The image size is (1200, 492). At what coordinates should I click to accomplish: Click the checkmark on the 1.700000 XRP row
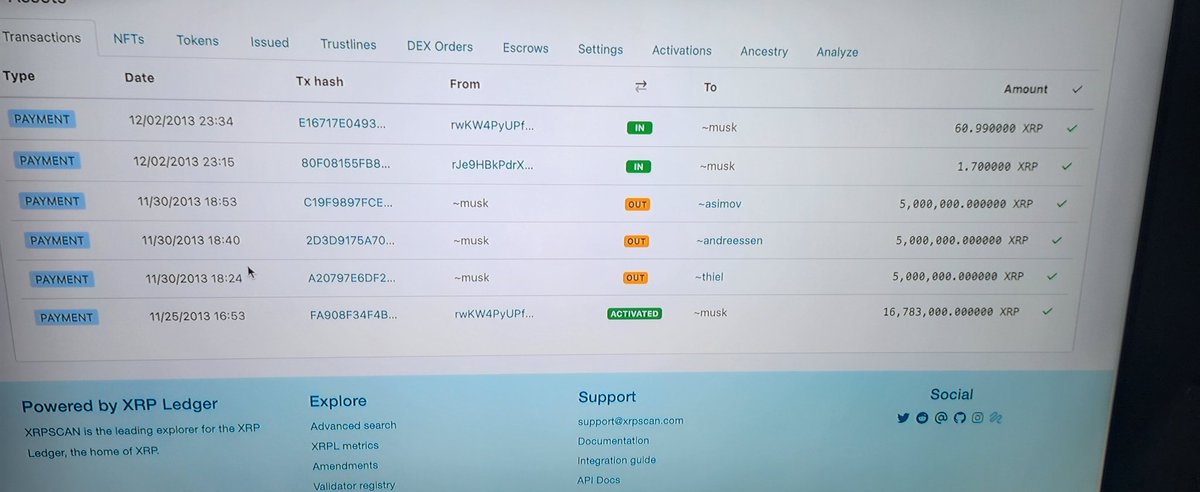(x=1068, y=166)
